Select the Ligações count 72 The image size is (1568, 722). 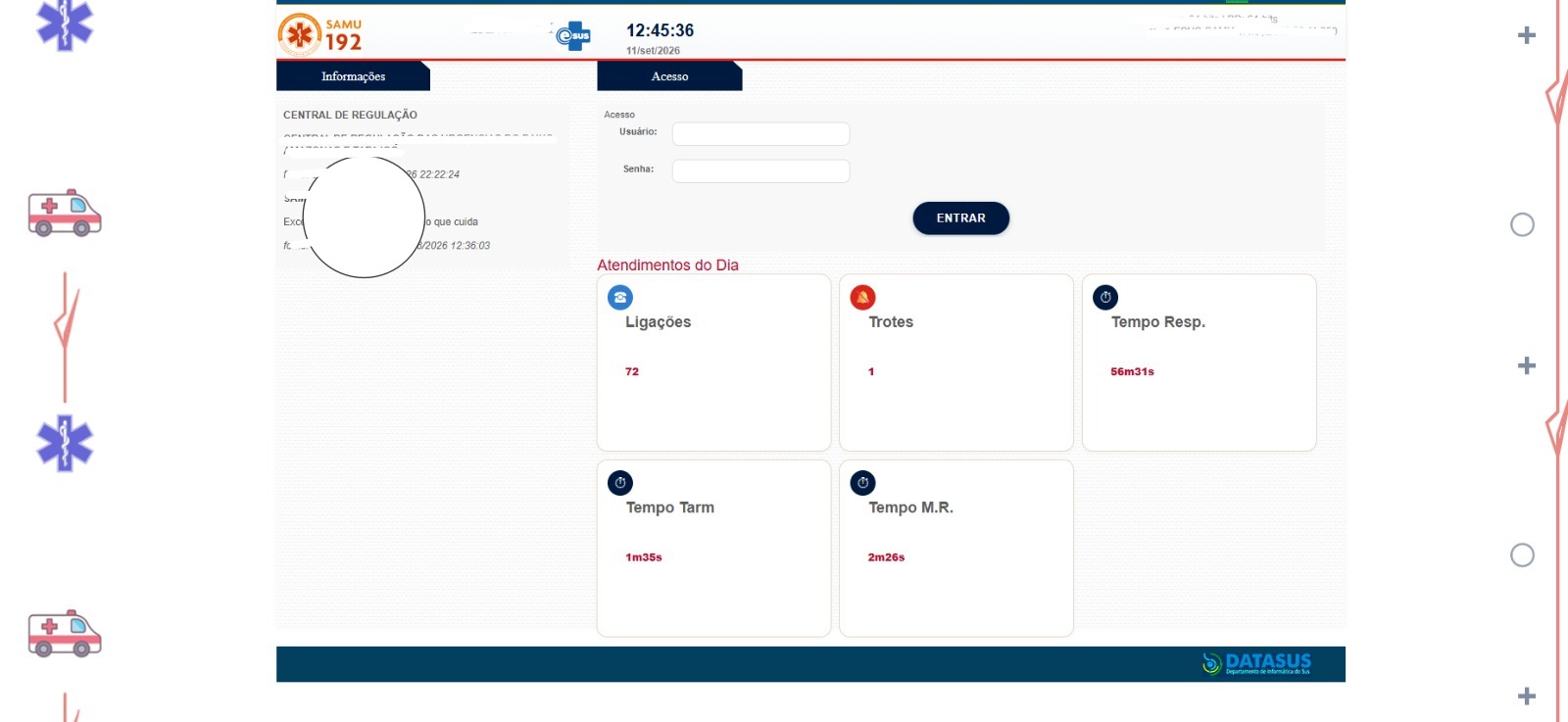(632, 371)
